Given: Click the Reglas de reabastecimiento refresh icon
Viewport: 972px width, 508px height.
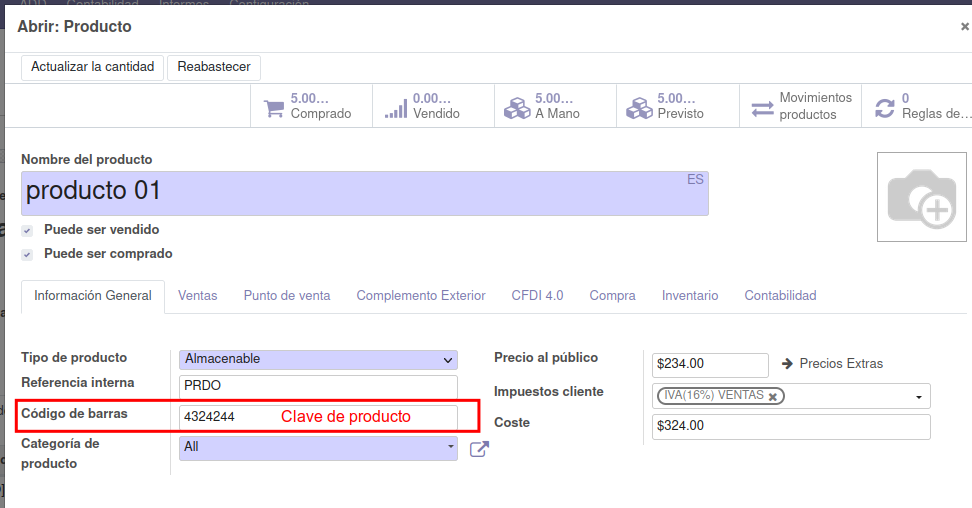Looking at the screenshot, I should 884,107.
